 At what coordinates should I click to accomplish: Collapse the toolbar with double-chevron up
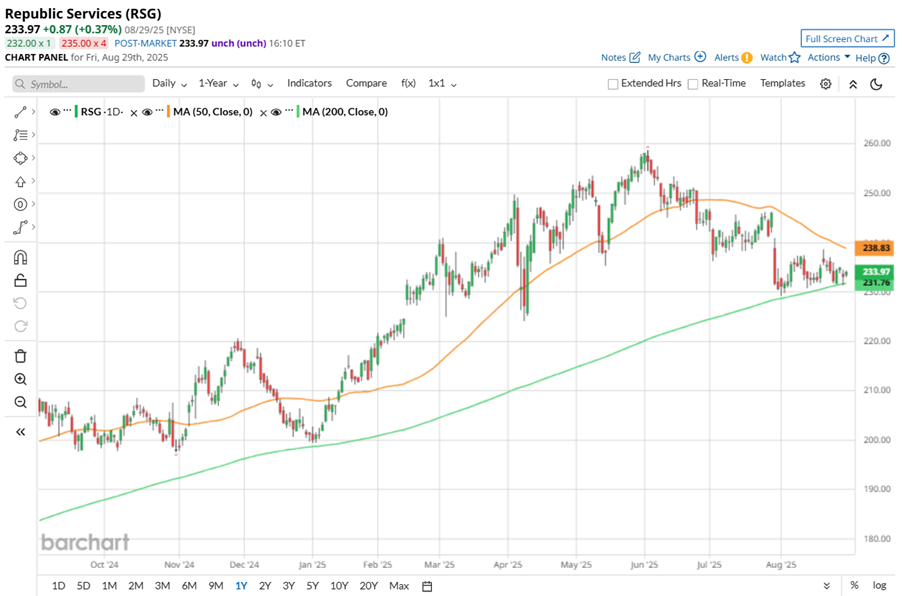click(853, 84)
